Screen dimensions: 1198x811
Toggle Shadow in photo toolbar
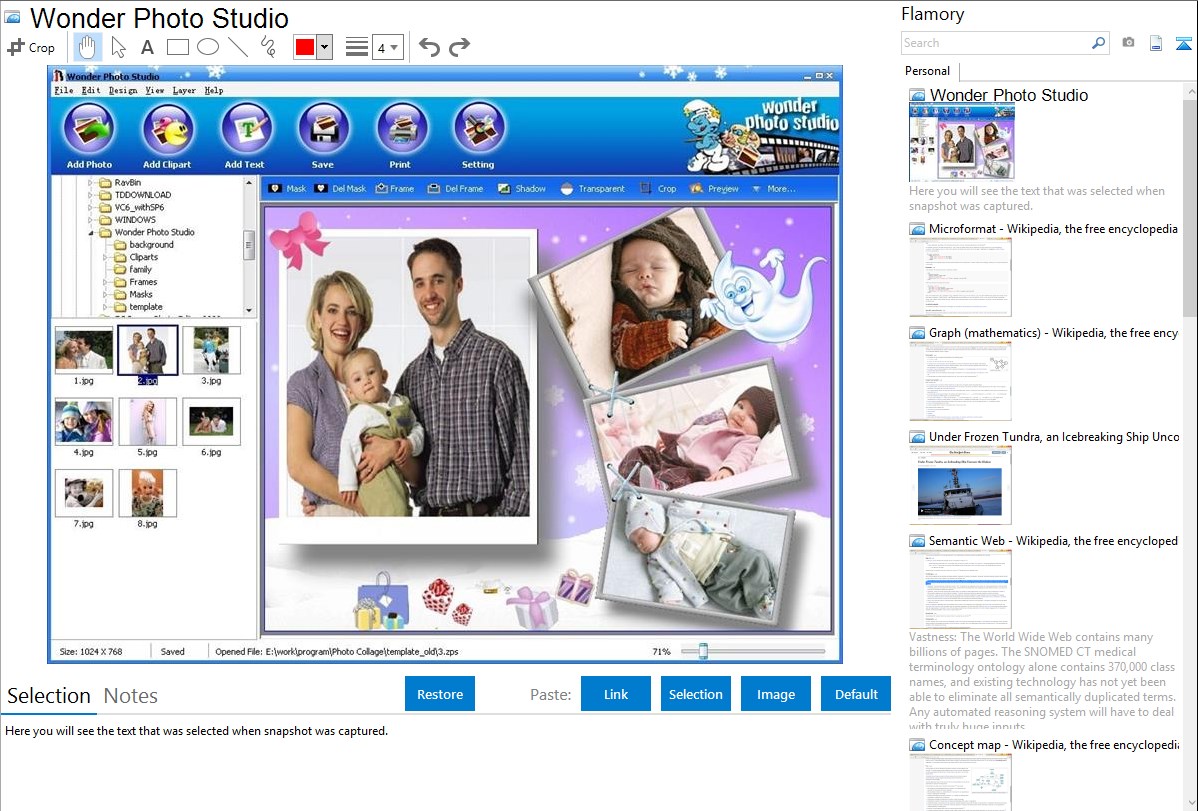tap(522, 189)
